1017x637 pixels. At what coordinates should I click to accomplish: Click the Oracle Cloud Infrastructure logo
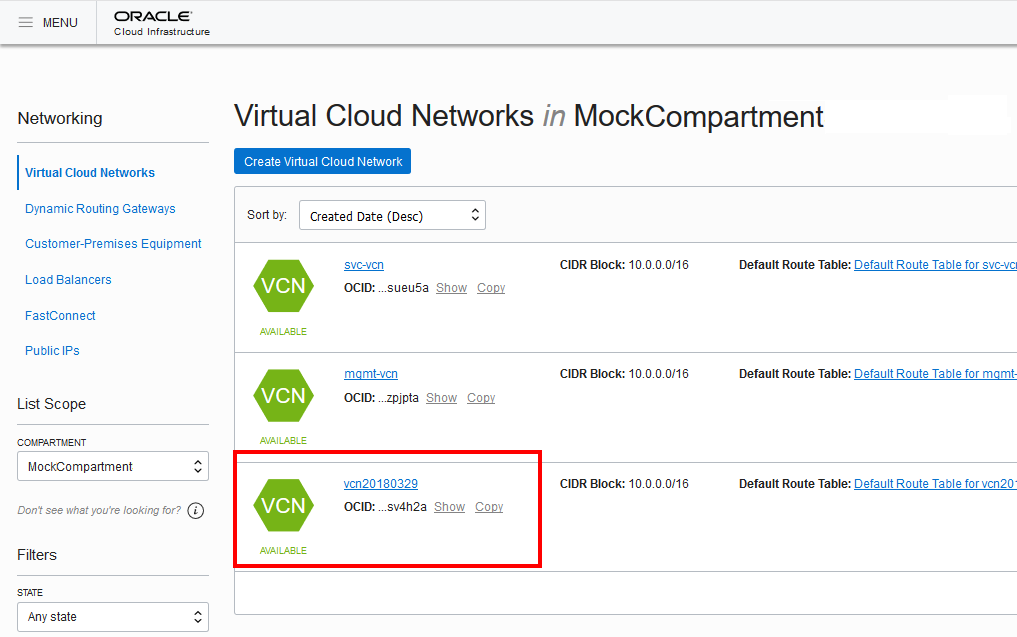pyautogui.click(x=156, y=22)
